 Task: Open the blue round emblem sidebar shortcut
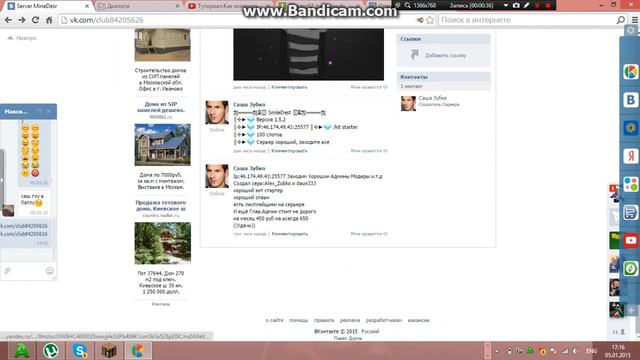point(631,128)
